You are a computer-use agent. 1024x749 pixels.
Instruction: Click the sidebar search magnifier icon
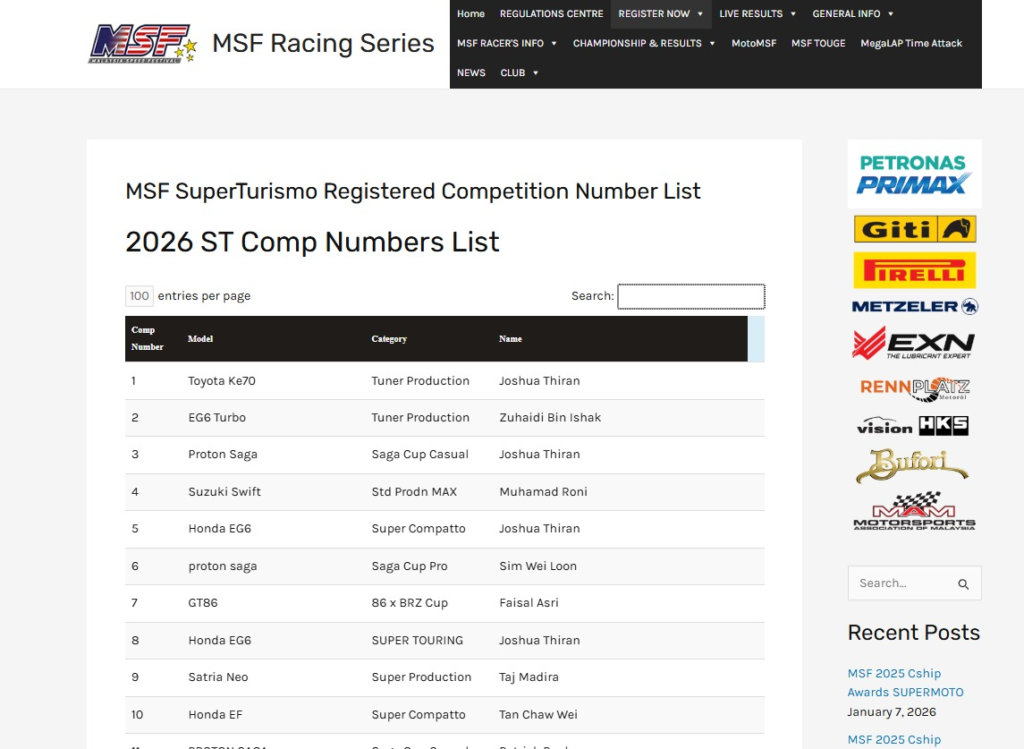click(x=963, y=584)
